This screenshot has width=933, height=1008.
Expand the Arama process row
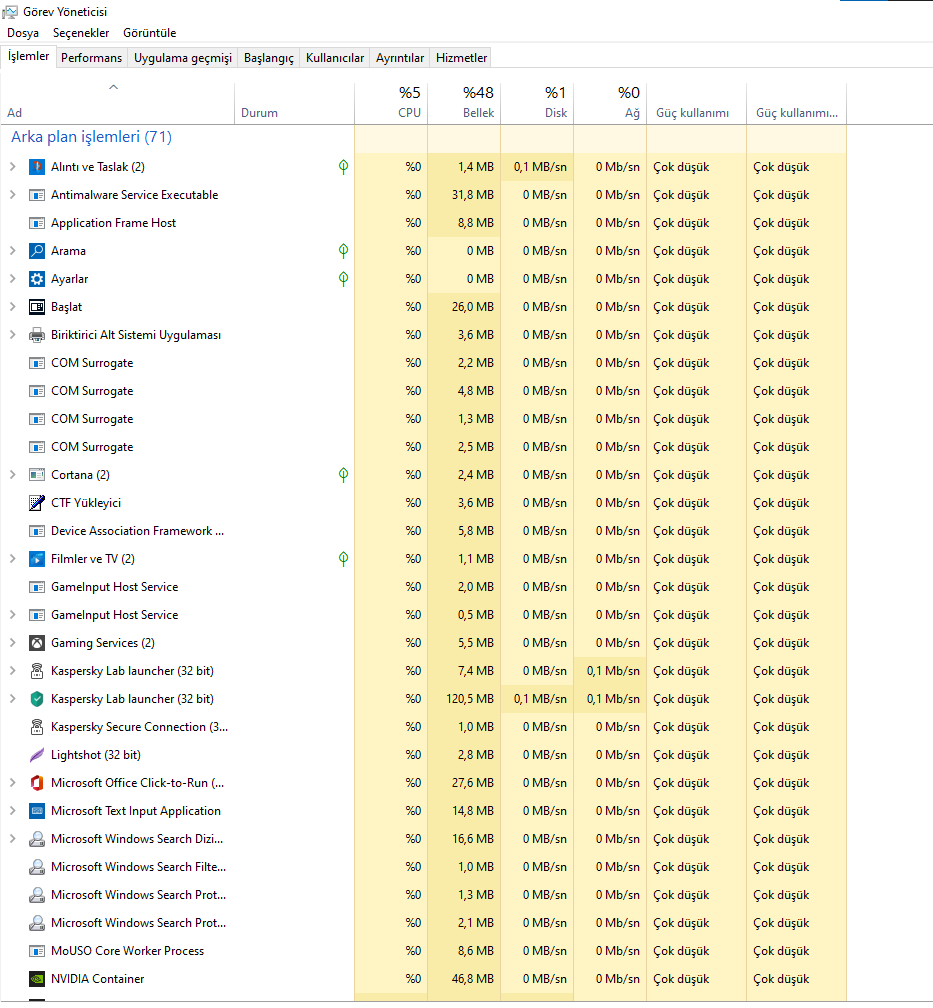tap(12, 251)
